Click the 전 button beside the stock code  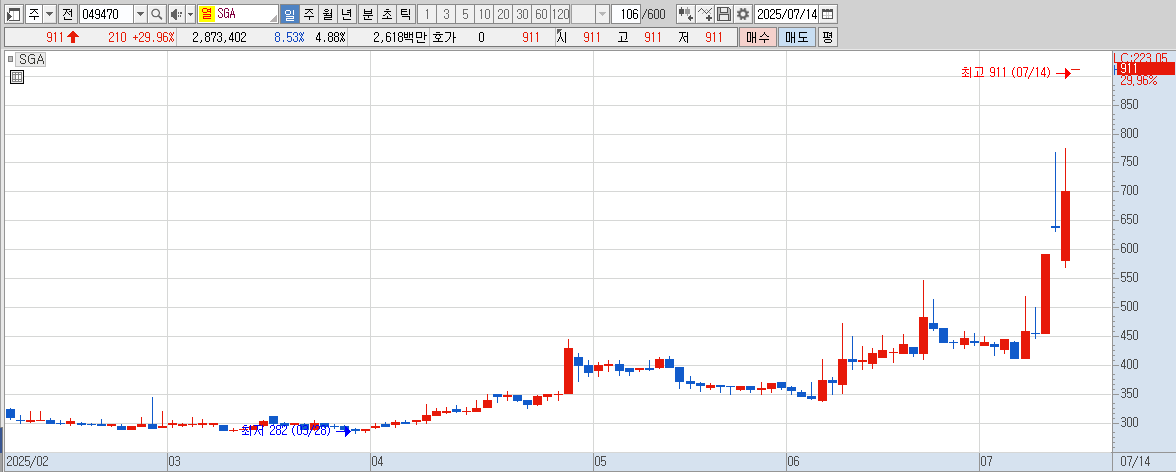(68, 14)
